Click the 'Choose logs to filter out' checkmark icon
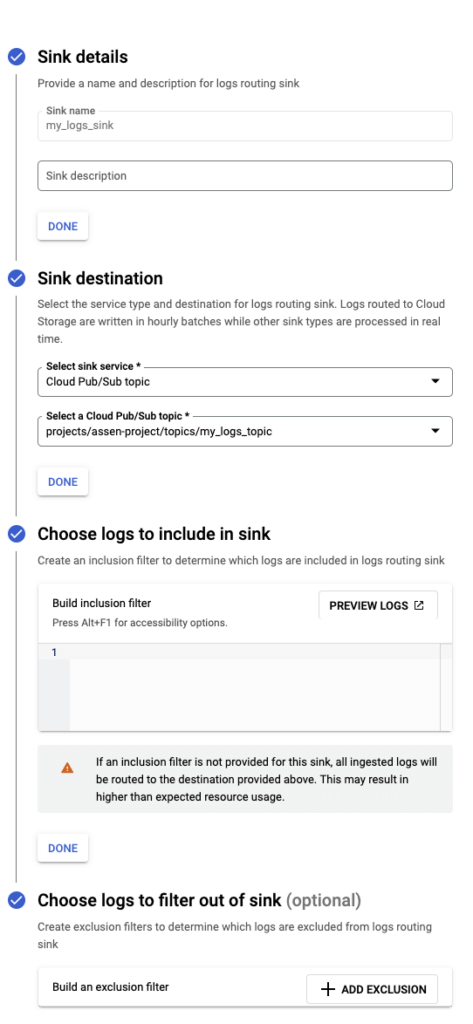 16,901
